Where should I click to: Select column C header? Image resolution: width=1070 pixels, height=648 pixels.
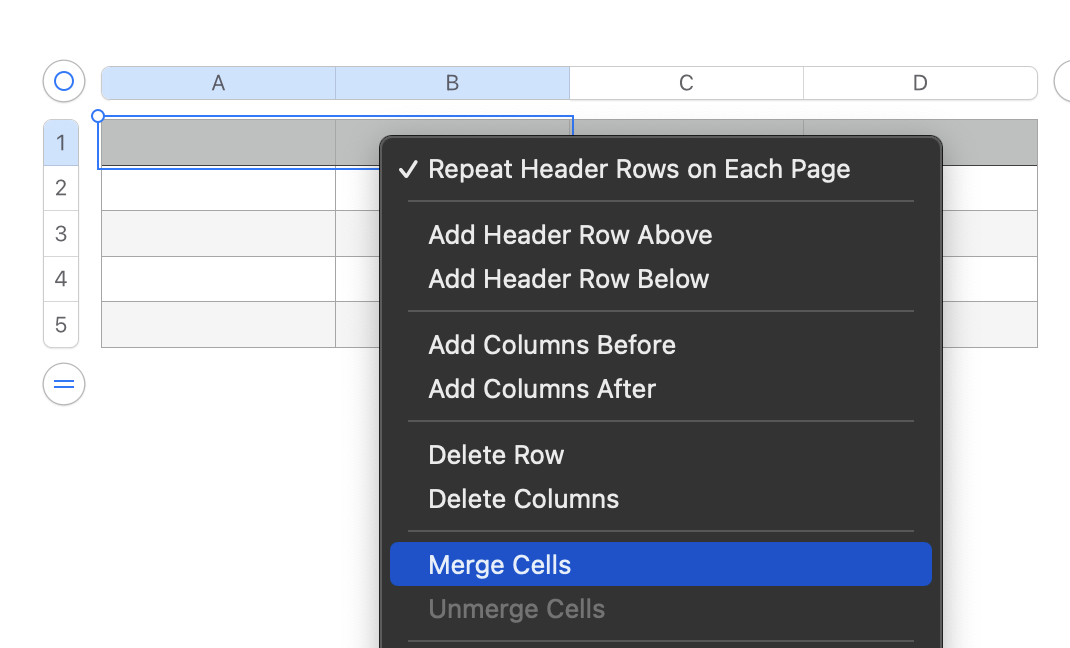click(686, 83)
